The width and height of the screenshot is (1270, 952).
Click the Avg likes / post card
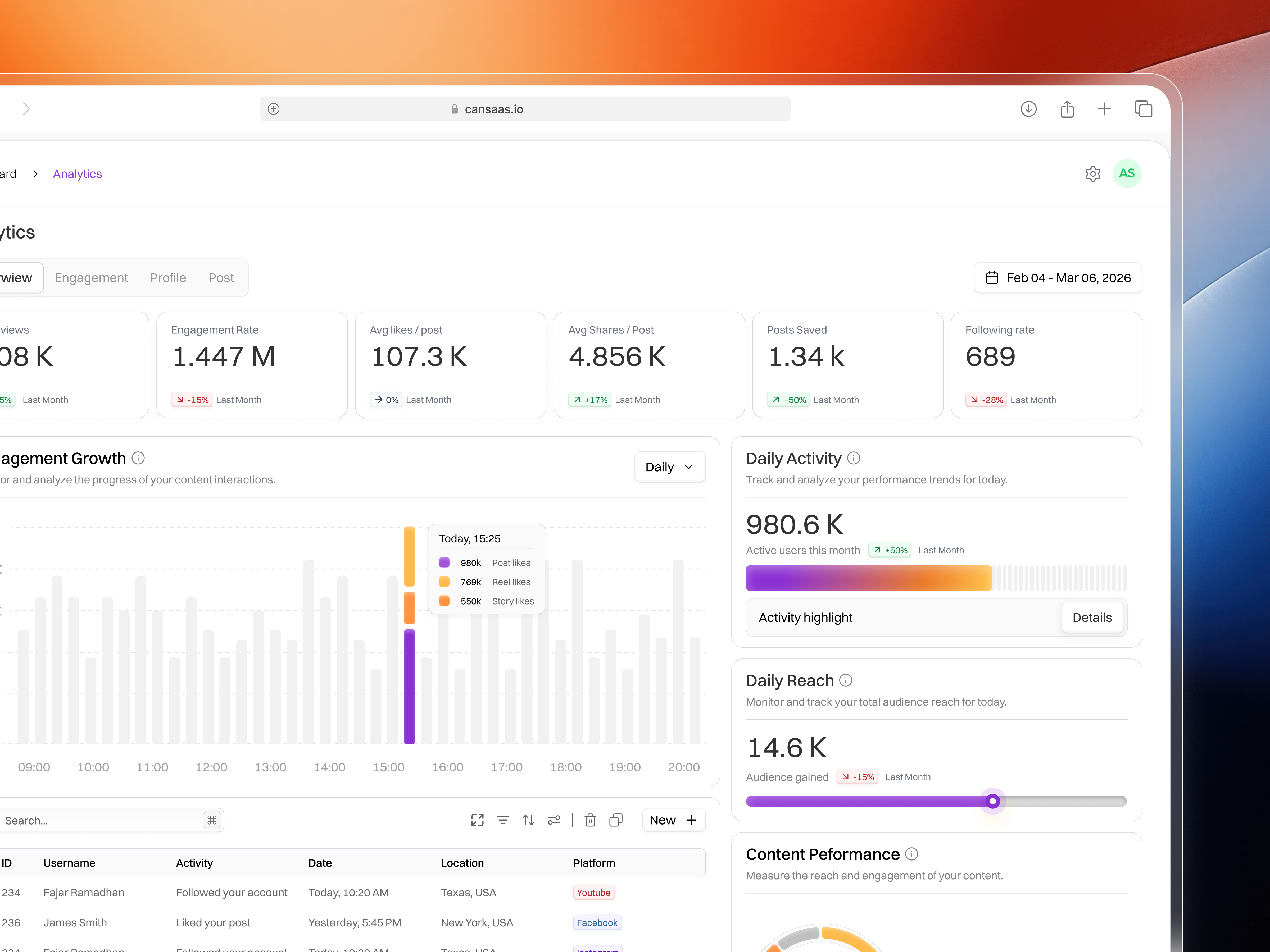pos(451,364)
